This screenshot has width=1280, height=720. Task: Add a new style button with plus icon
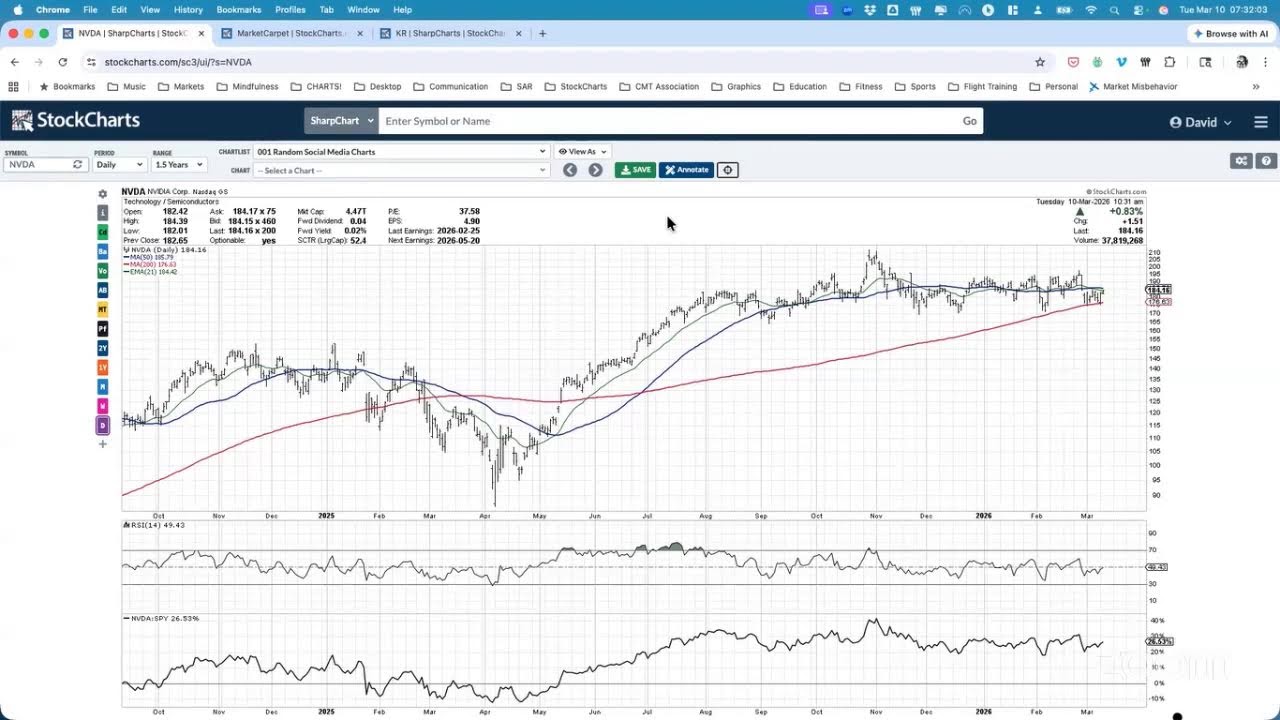click(102, 444)
